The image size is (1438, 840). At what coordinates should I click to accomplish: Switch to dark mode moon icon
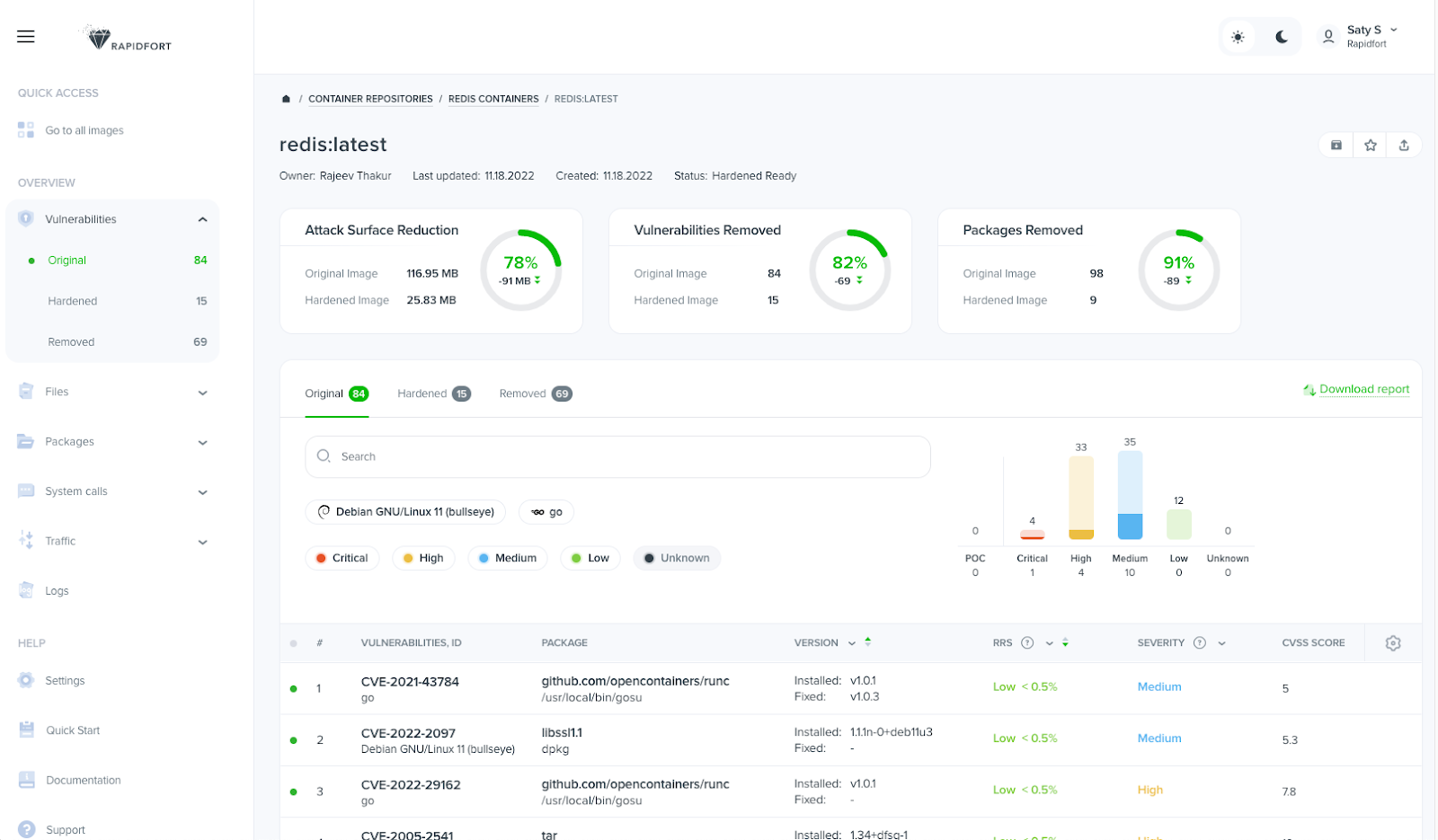pyautogui.click(x=1282, y=37)
